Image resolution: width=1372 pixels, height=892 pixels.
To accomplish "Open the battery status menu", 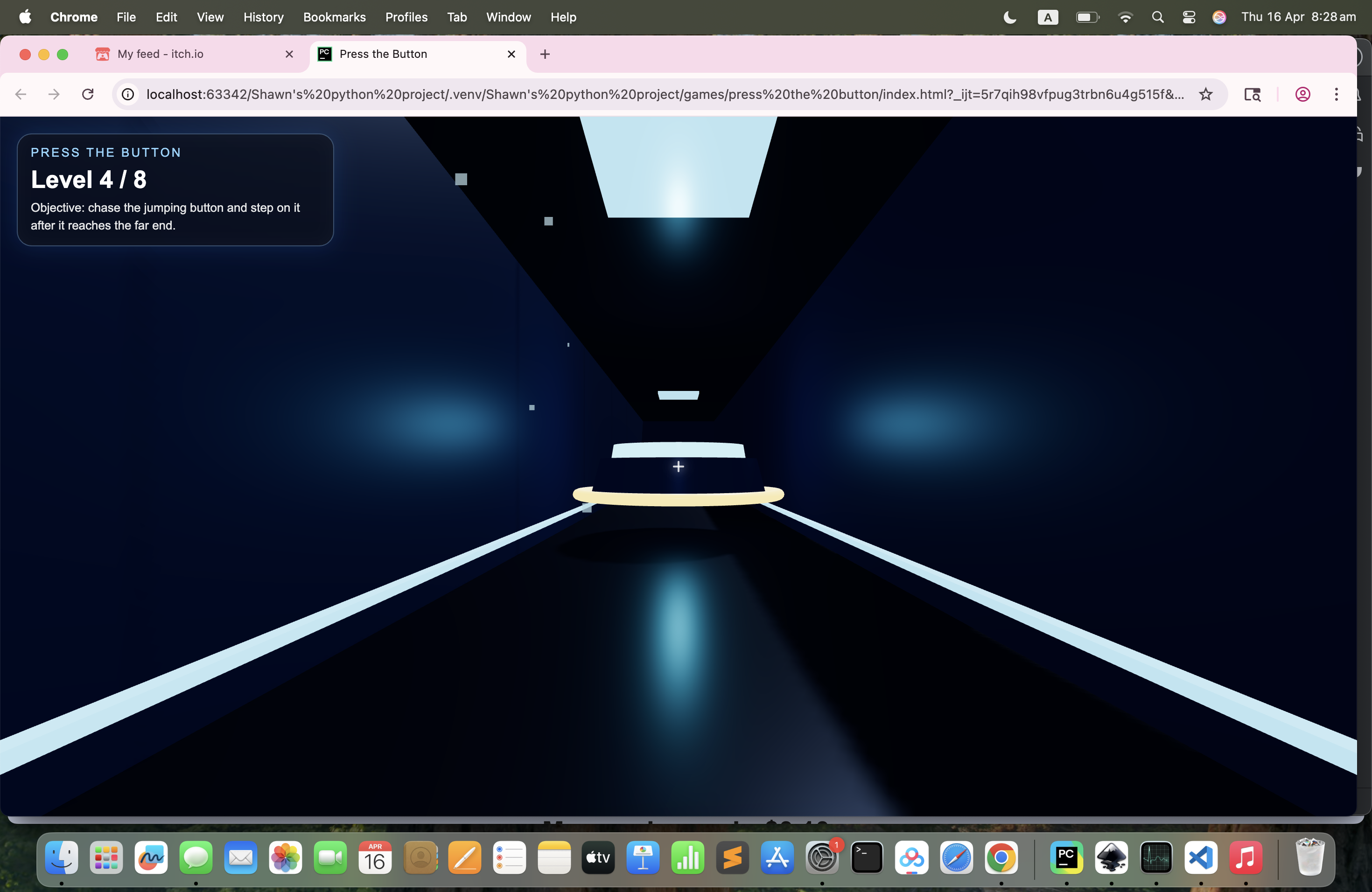I will (x=1087, y=17).
